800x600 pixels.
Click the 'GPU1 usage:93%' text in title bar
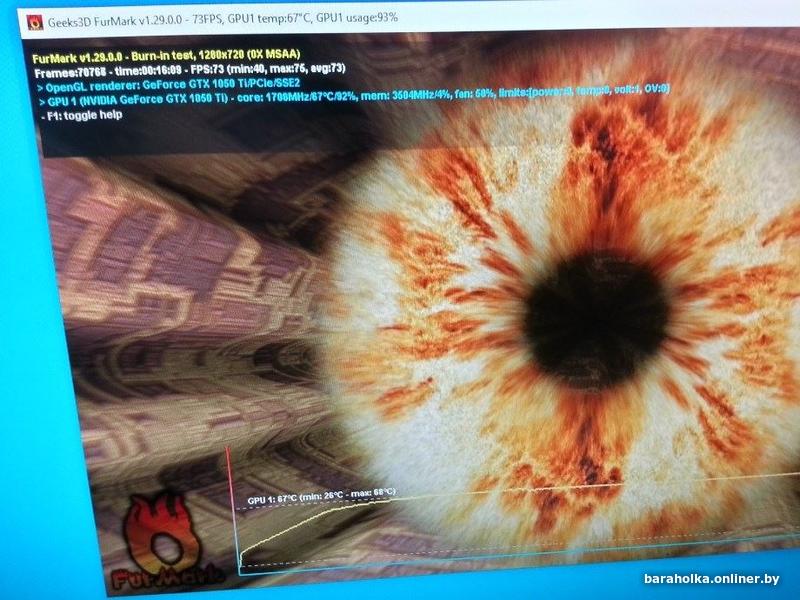357,17
